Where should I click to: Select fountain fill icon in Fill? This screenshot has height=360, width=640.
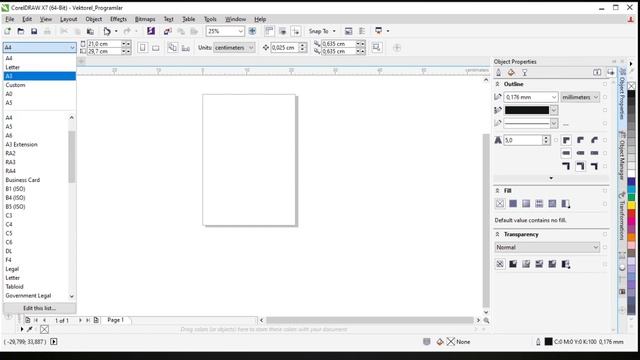click(526, 204)
